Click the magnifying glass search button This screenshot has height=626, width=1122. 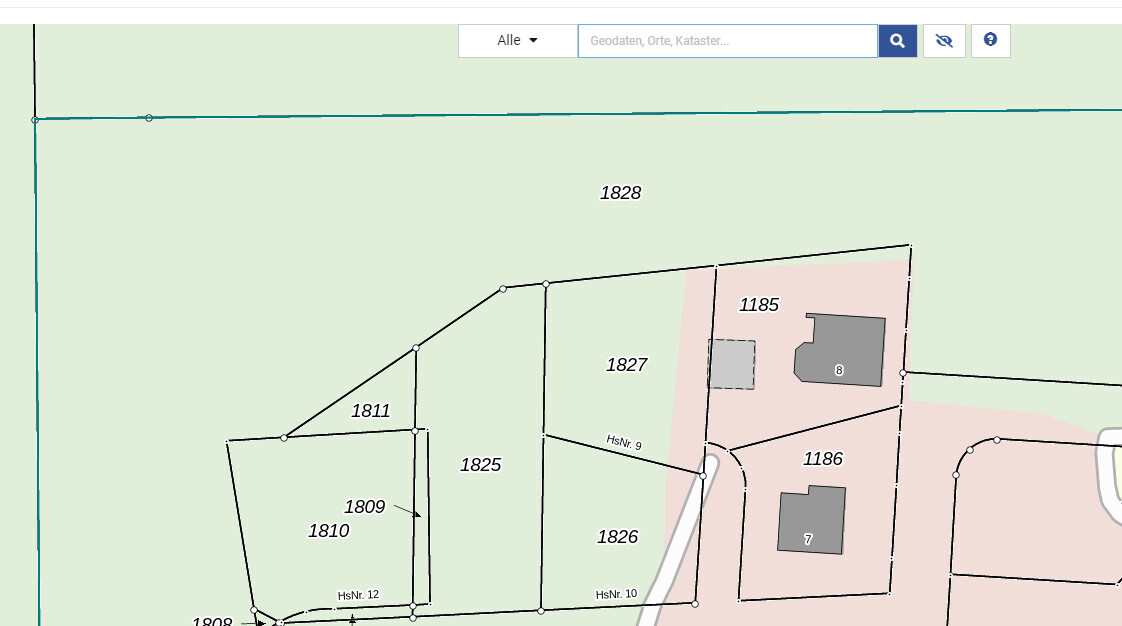tap(897, 41)
